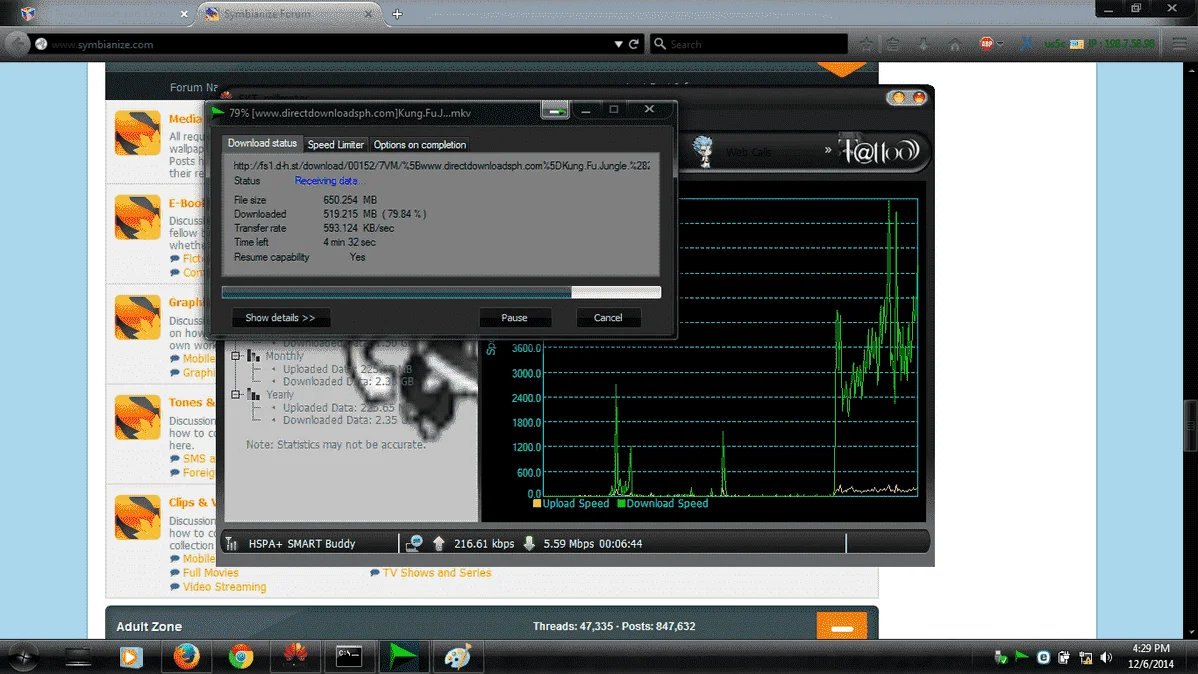The image size is (1198, 674).
Task: Click the Download Speed green legend swatch
Action: click(x=621, y=504)
